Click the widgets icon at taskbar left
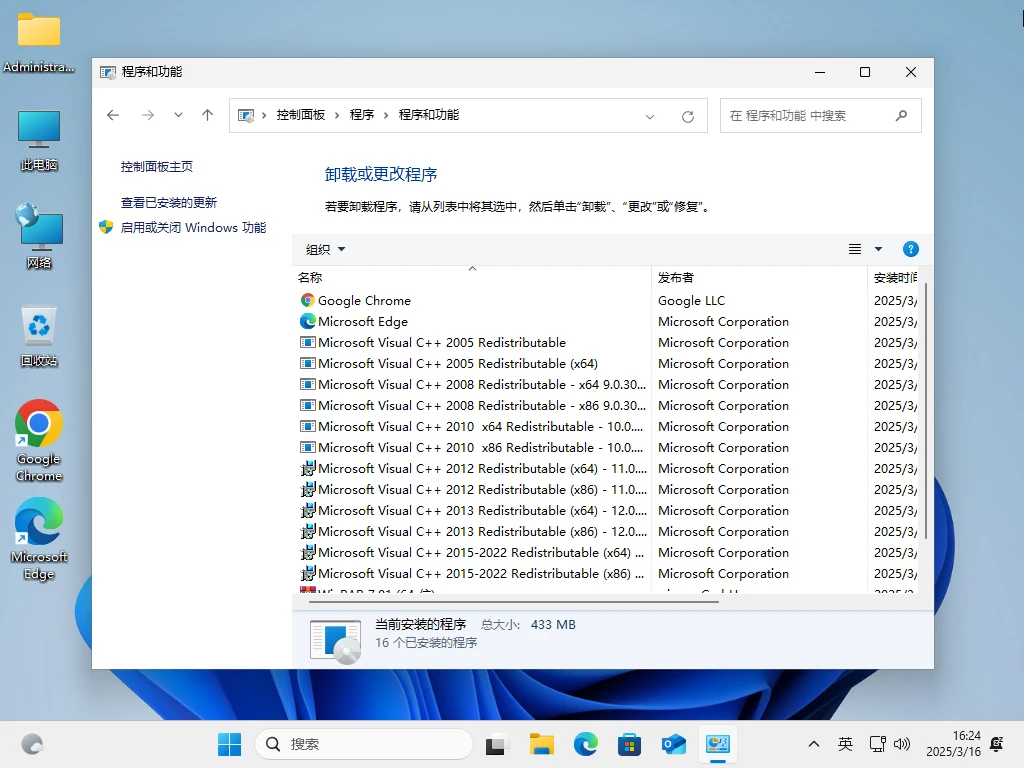The width and height of the screenshot is (1024, 768). [x=32, y=744]
